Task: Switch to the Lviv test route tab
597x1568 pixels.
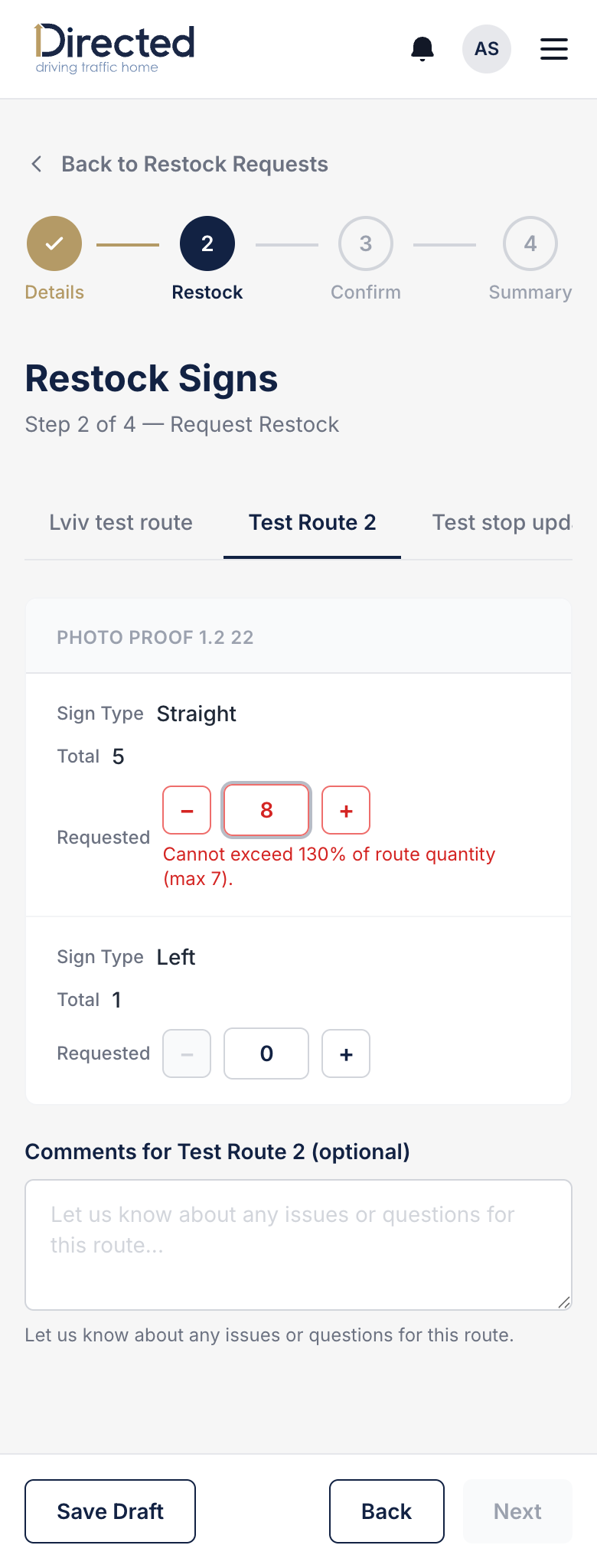Action: (x=121, y=522)
